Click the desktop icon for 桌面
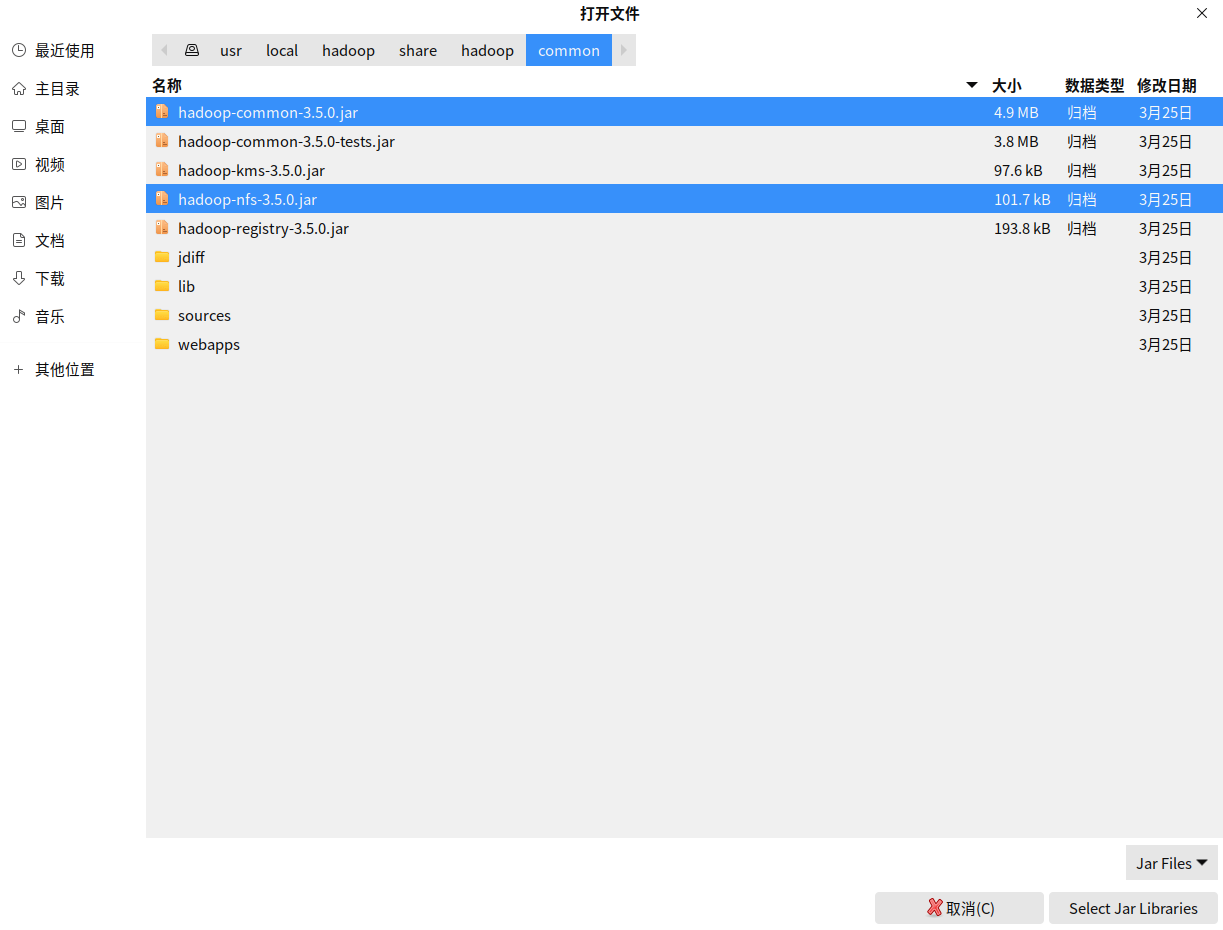Screen dimensions: 1223x930 (18, 126)
